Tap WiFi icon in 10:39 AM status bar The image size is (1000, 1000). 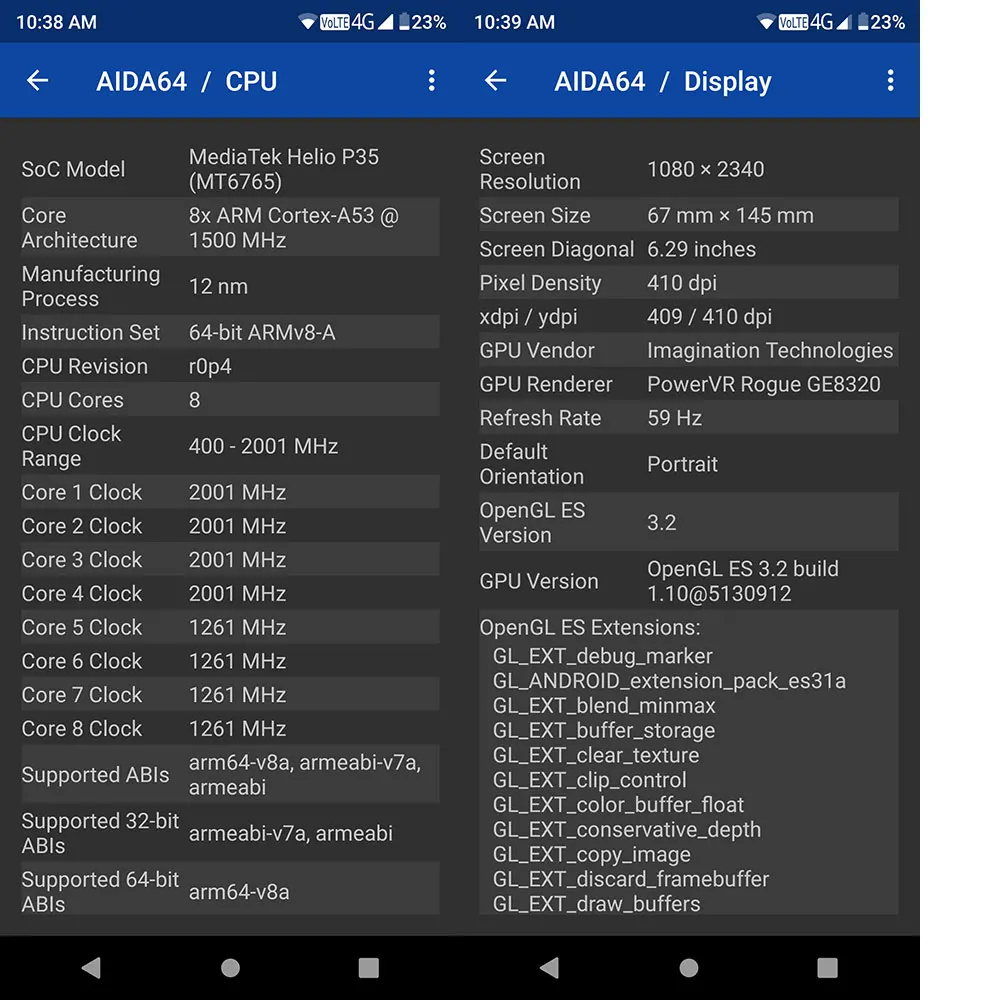coord(766,22)
